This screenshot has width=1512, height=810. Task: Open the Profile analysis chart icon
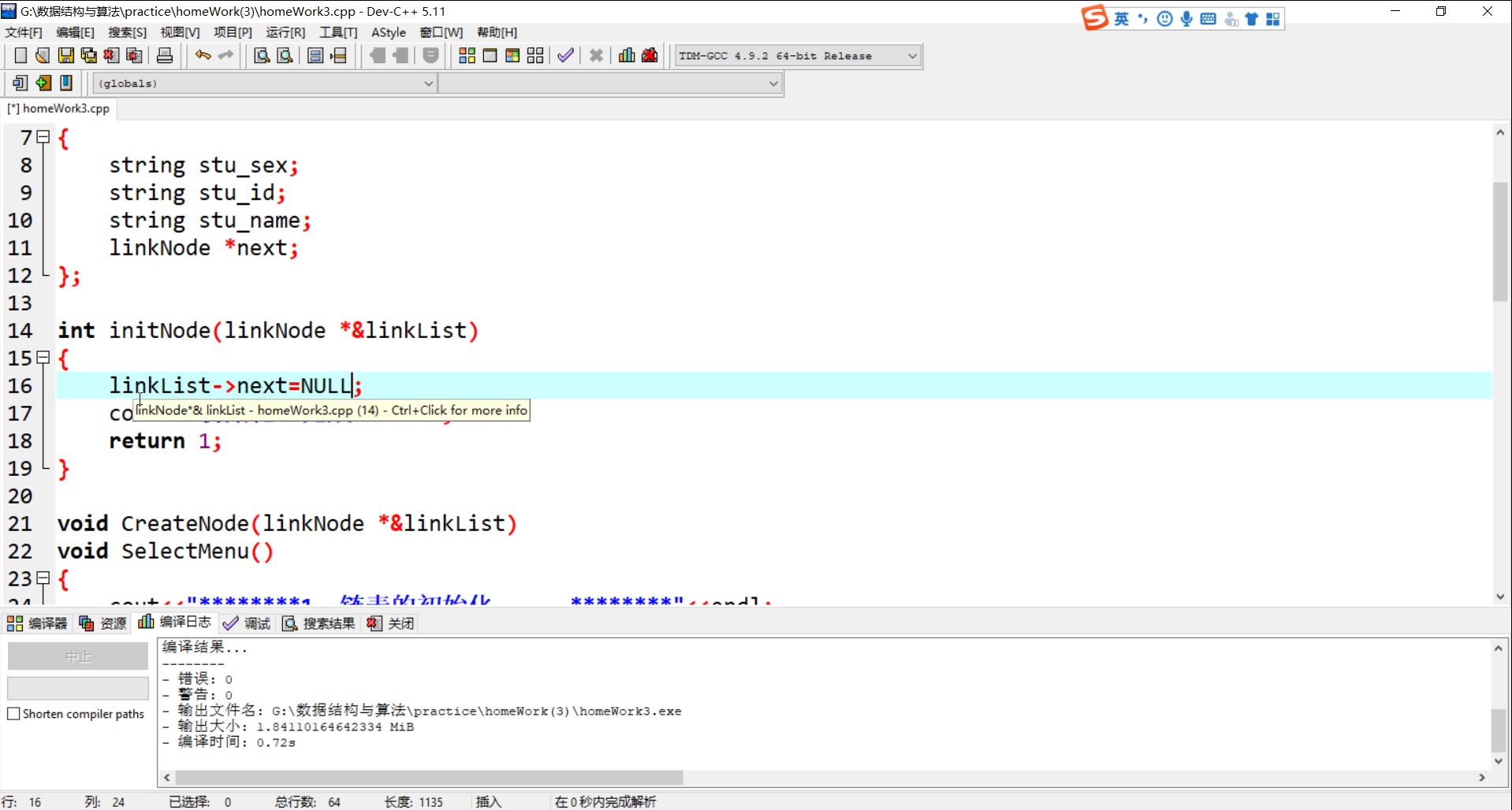(627, 55)
